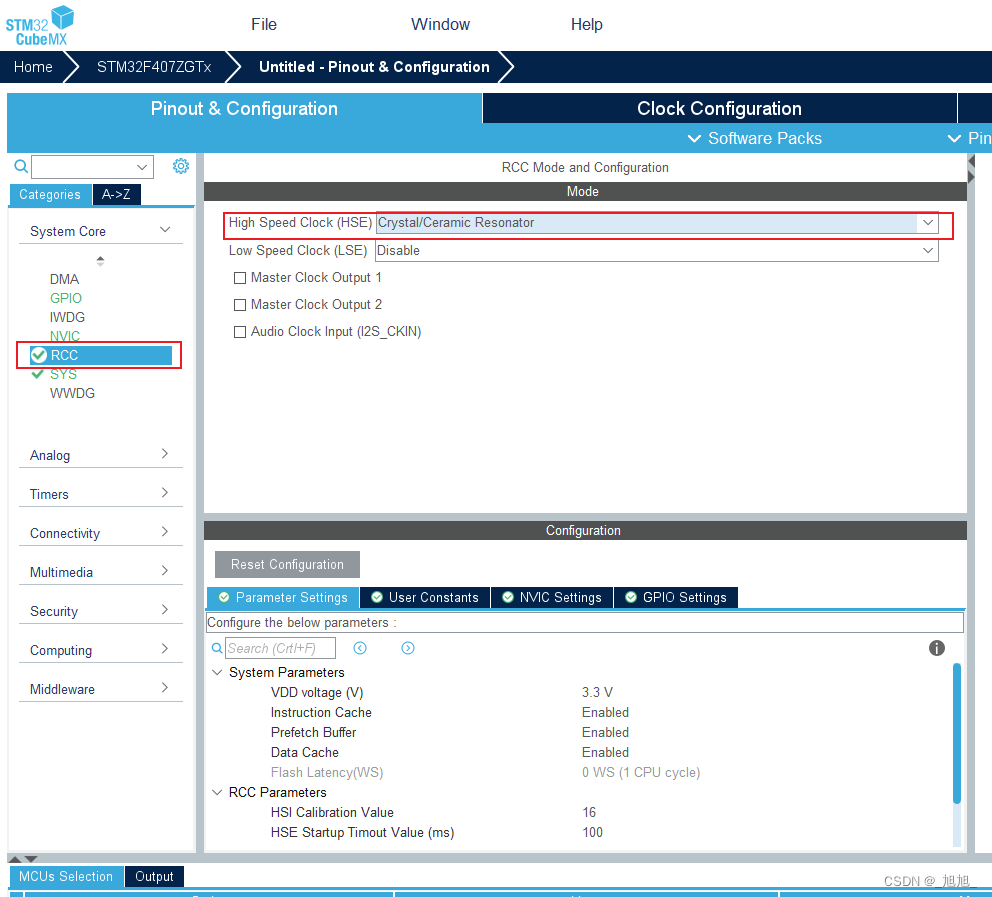This screenshot has height=897, width=992.
Task: Click the parameter list vertical scrollbar
Action: point(957,733)
